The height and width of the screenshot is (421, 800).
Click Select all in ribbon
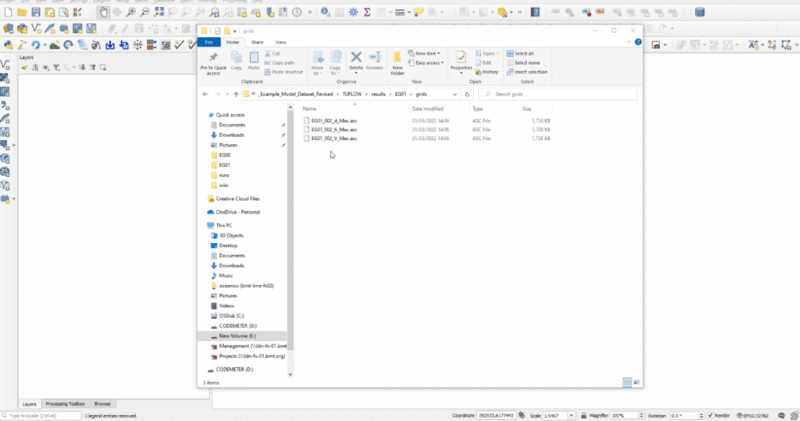point(525,53)
